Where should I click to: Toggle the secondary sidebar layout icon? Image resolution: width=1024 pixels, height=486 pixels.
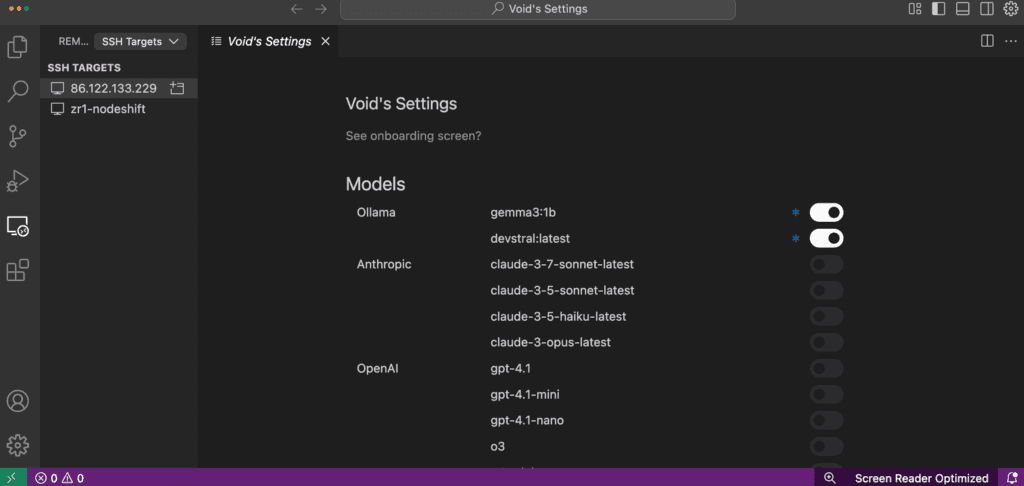986,9
